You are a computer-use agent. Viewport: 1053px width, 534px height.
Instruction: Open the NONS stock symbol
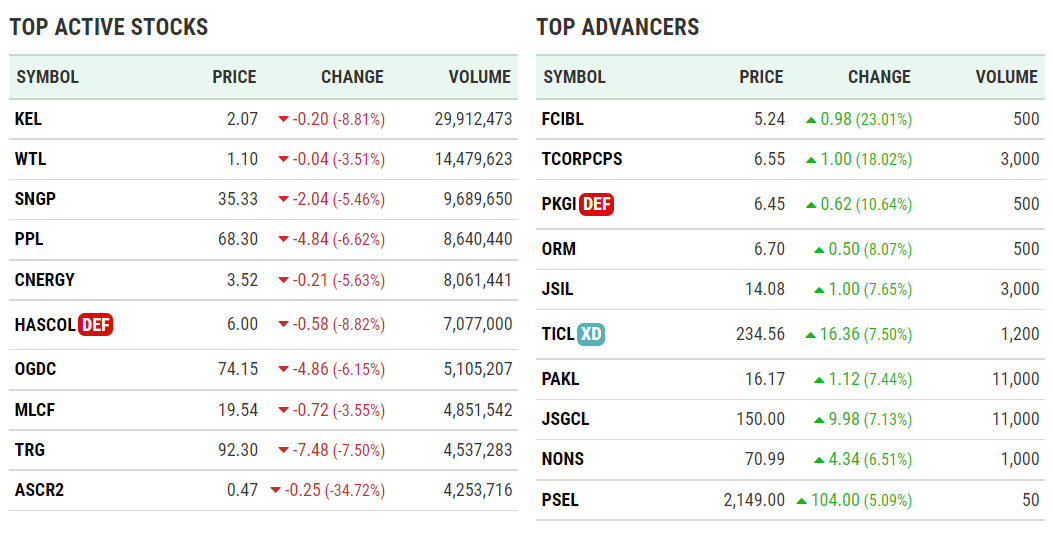coord(562,459)
